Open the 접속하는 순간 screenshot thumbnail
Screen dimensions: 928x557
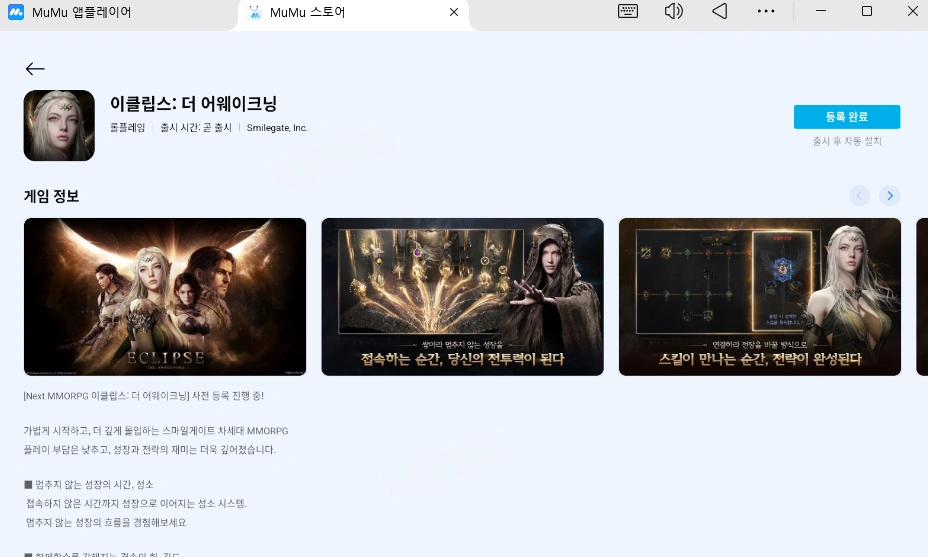coord(463,297)
